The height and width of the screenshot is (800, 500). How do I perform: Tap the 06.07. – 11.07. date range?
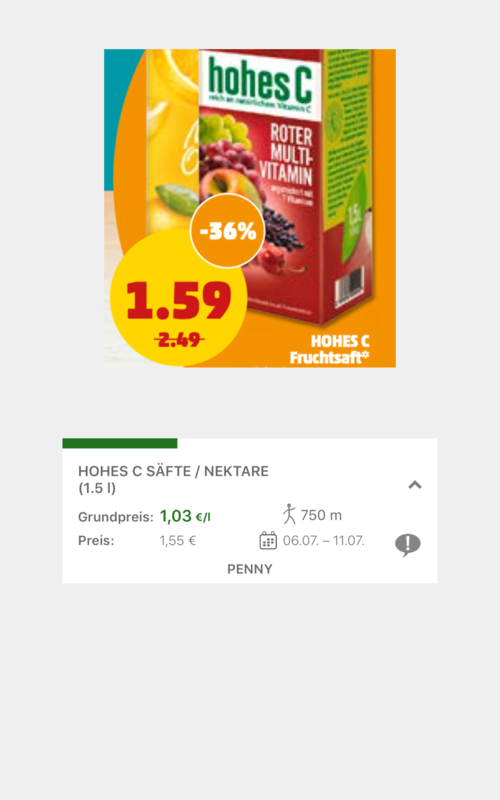click(x=323, y=540)
